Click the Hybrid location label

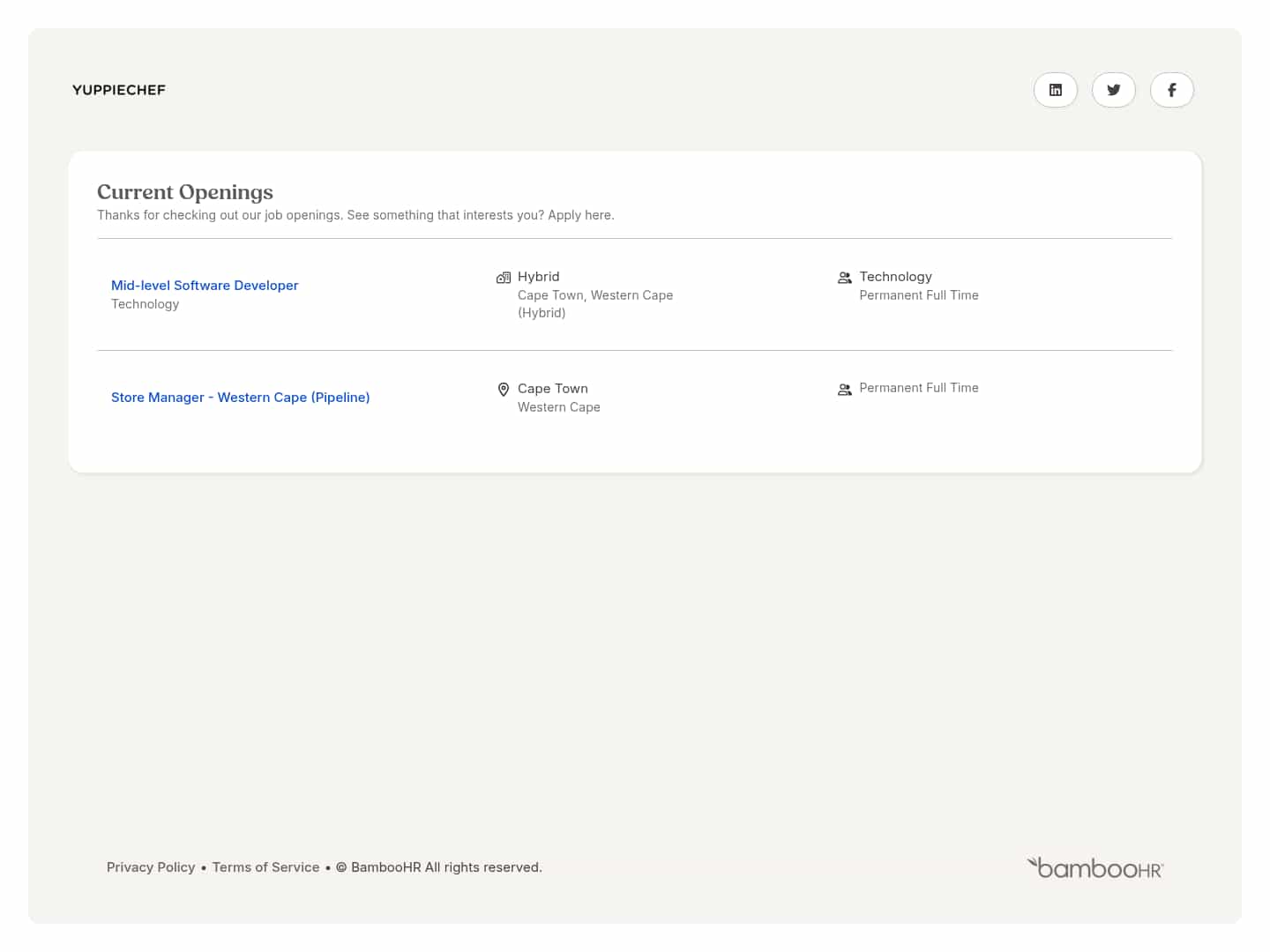538,277
